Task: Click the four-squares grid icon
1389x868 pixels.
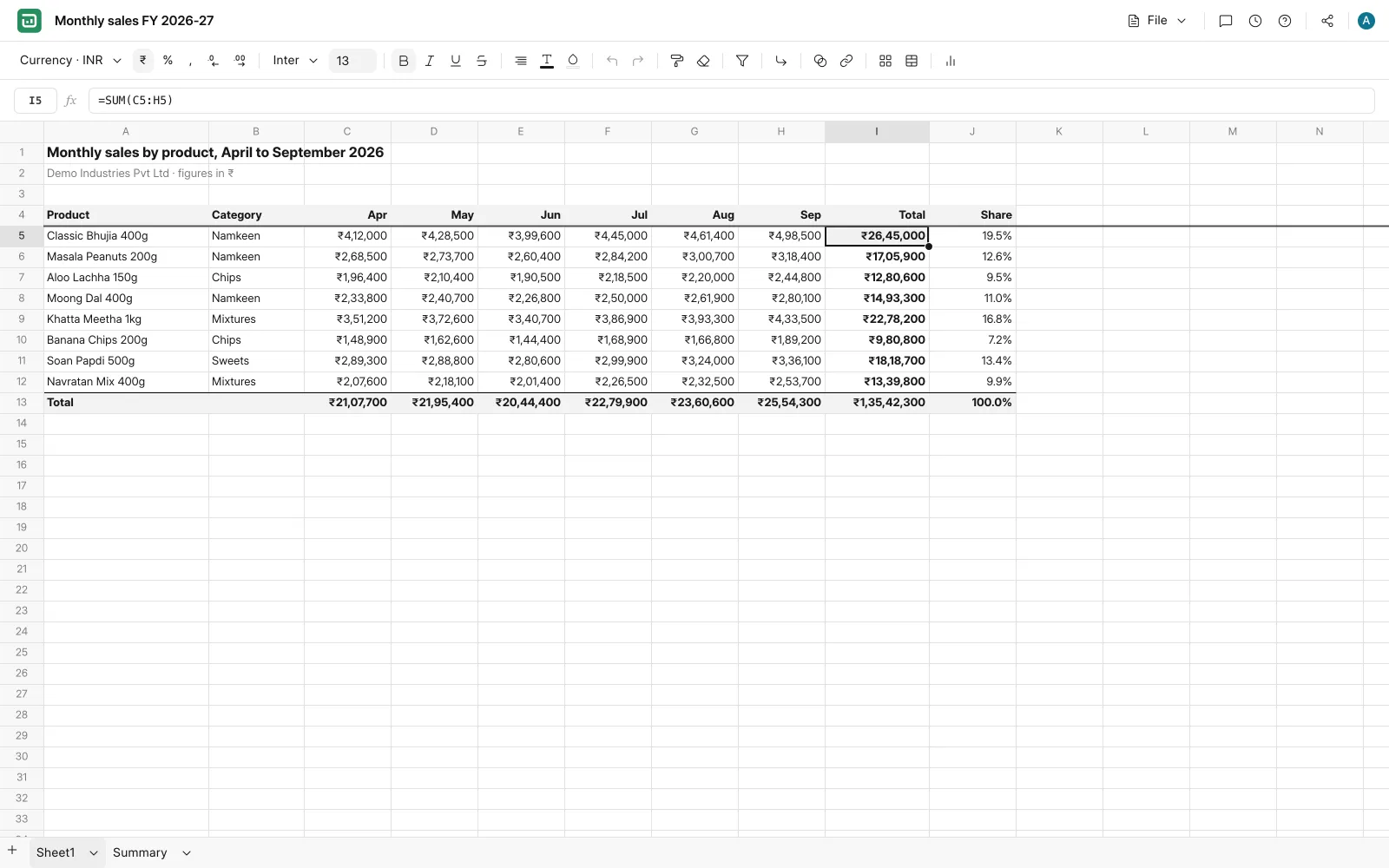Action: coord(885,61)
